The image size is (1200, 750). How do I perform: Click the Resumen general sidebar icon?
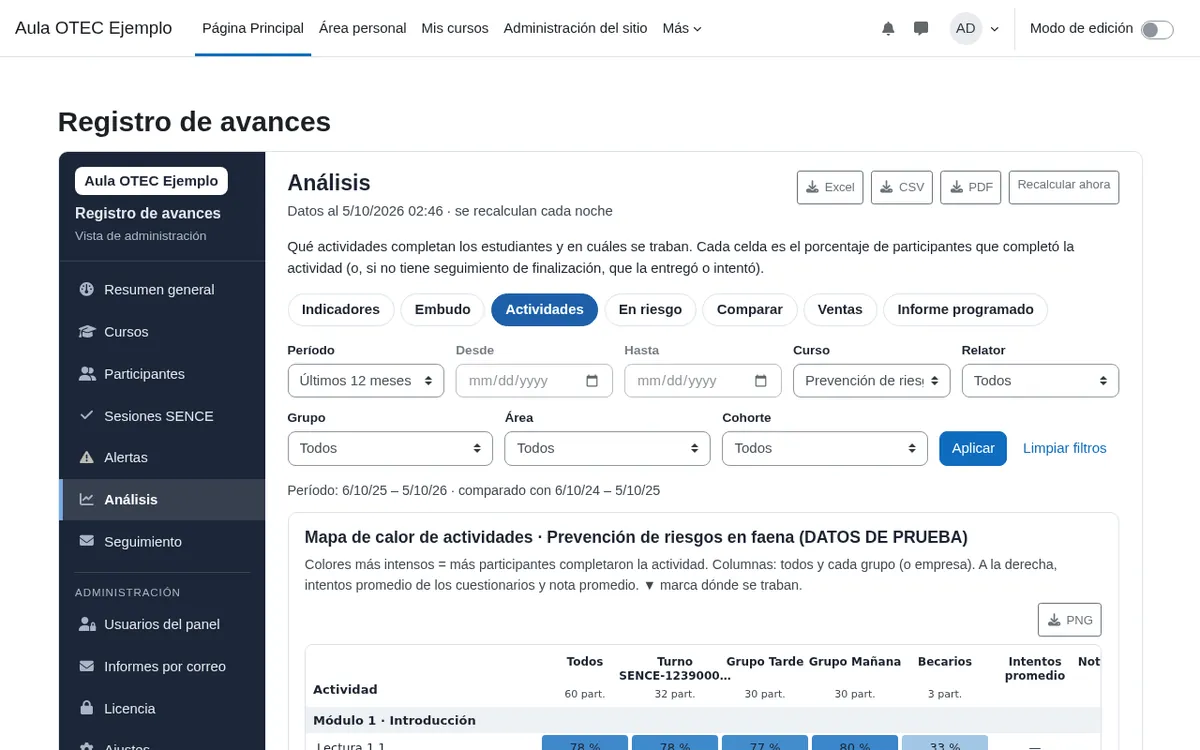tap(86, 289)
